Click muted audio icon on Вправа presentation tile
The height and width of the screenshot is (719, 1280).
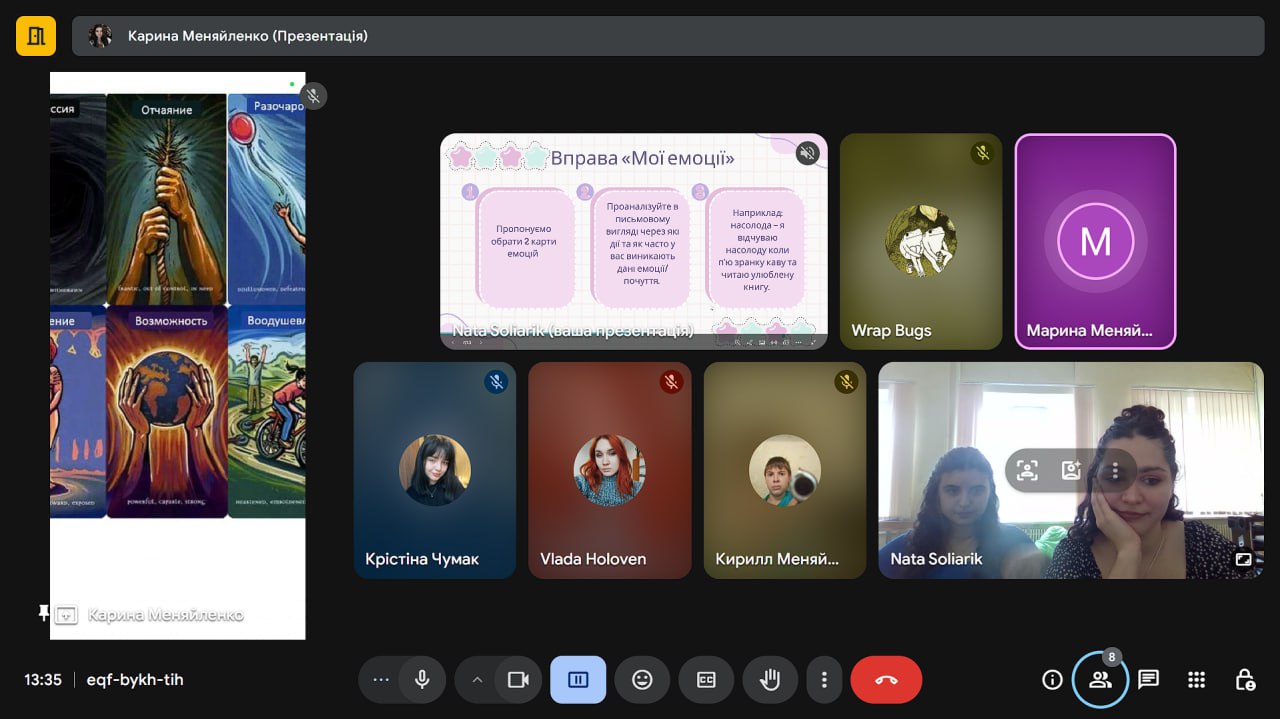(x=807, y=153)
